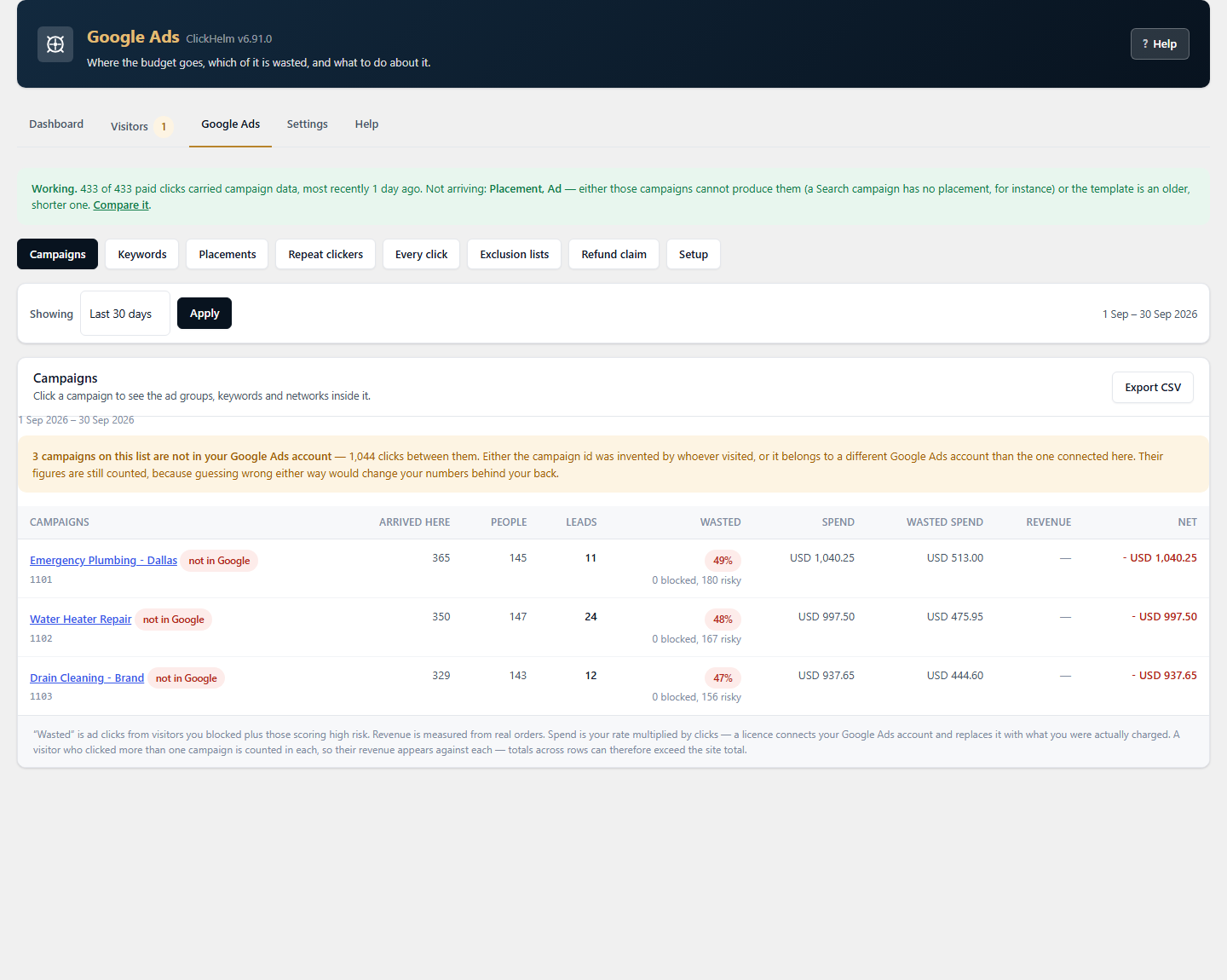Click the 48% wasted badge

[723, 620]
